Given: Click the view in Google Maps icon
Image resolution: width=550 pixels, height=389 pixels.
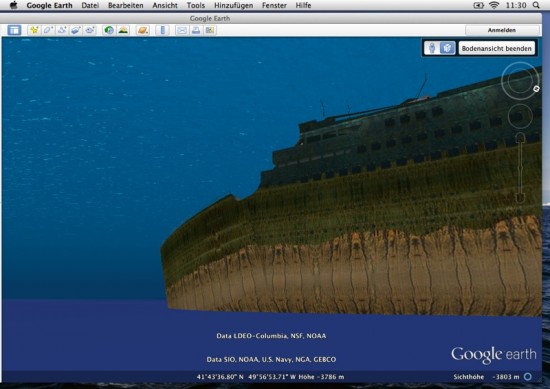Looking at the screenshot, I should point(210,30).
